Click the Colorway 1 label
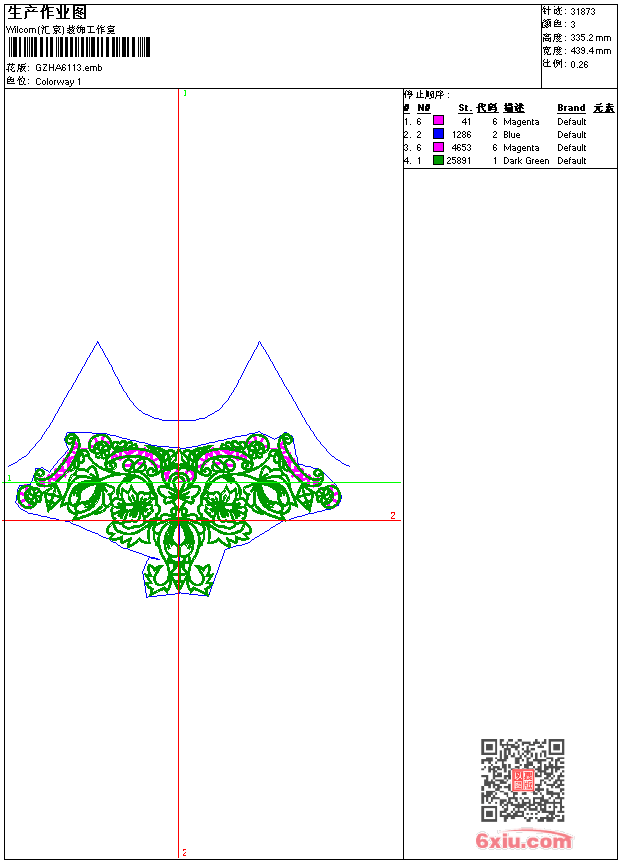The height and width of the screenshot is (860, 620). 58,82
